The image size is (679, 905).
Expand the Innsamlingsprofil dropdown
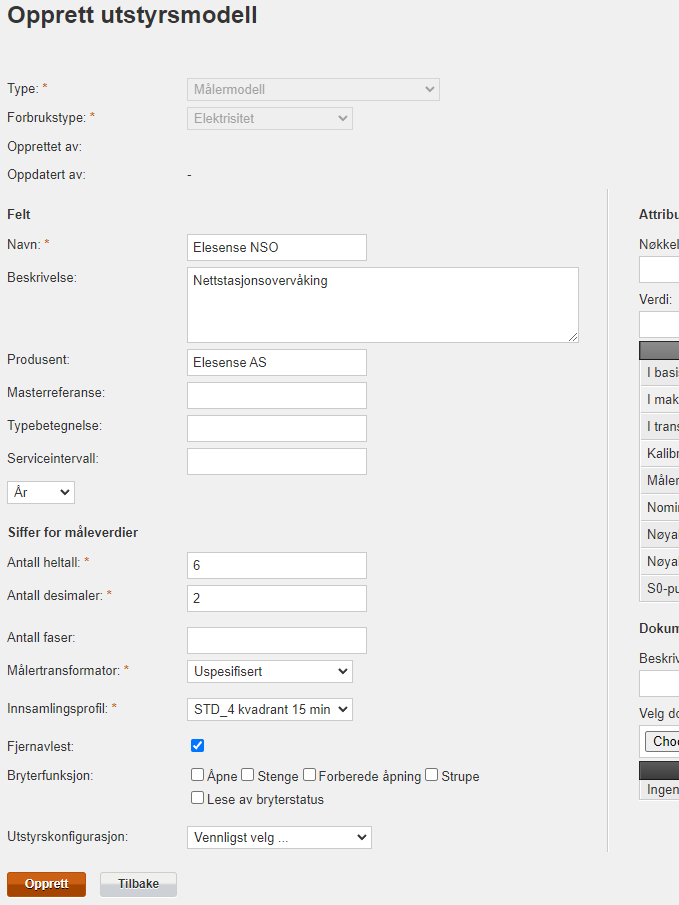(x=270, y=709)
